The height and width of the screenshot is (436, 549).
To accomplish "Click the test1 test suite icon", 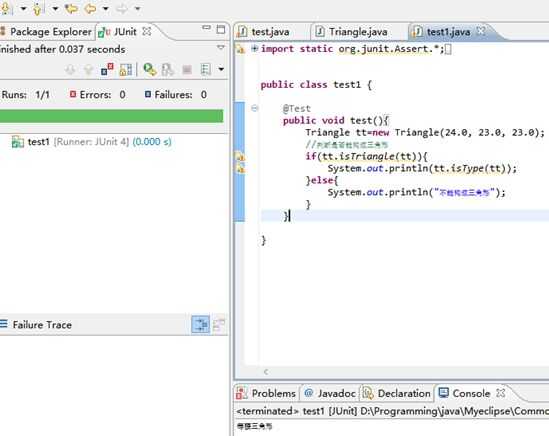I will tap(18, 142).
